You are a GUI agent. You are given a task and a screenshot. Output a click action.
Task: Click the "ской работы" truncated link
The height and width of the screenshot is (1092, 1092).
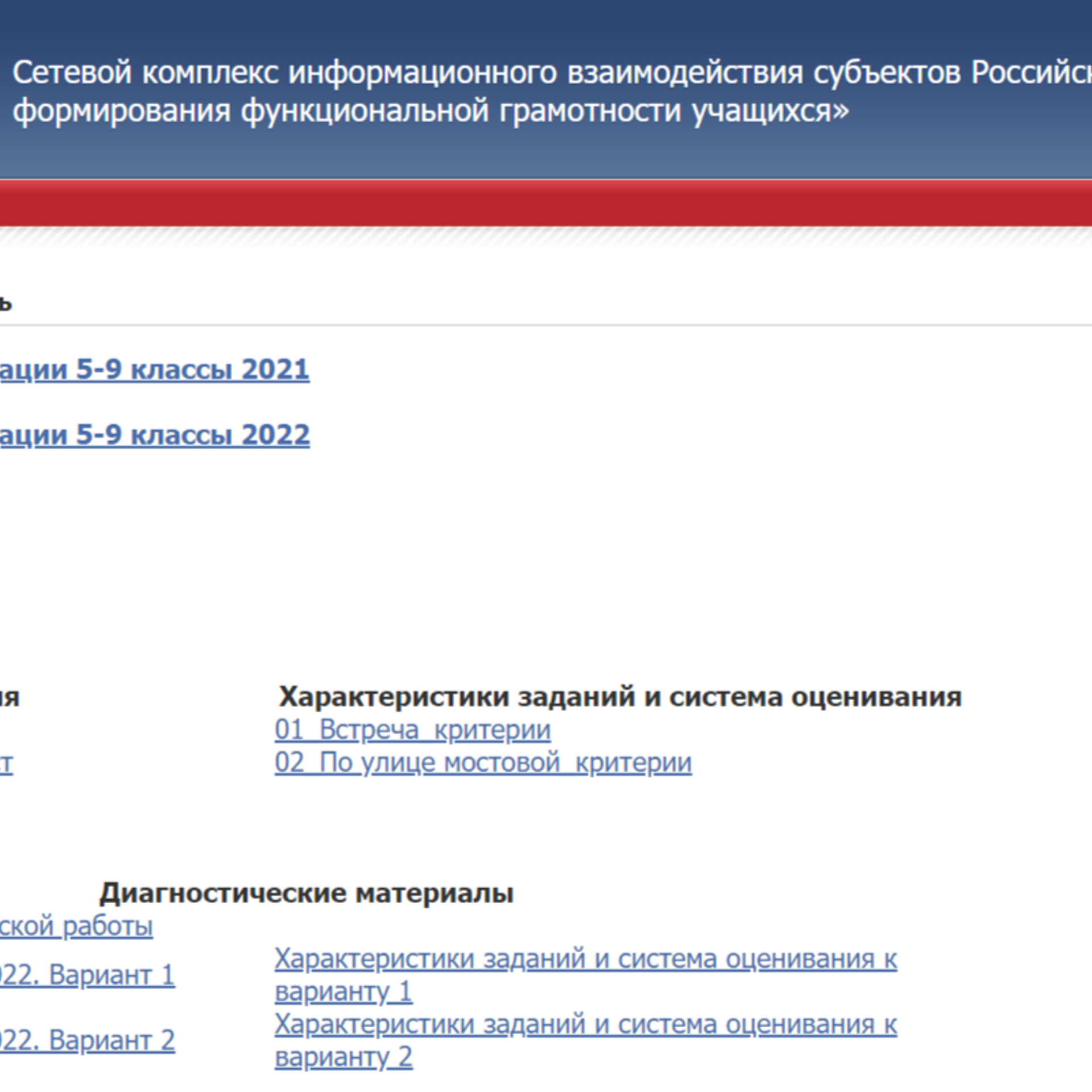76,926
